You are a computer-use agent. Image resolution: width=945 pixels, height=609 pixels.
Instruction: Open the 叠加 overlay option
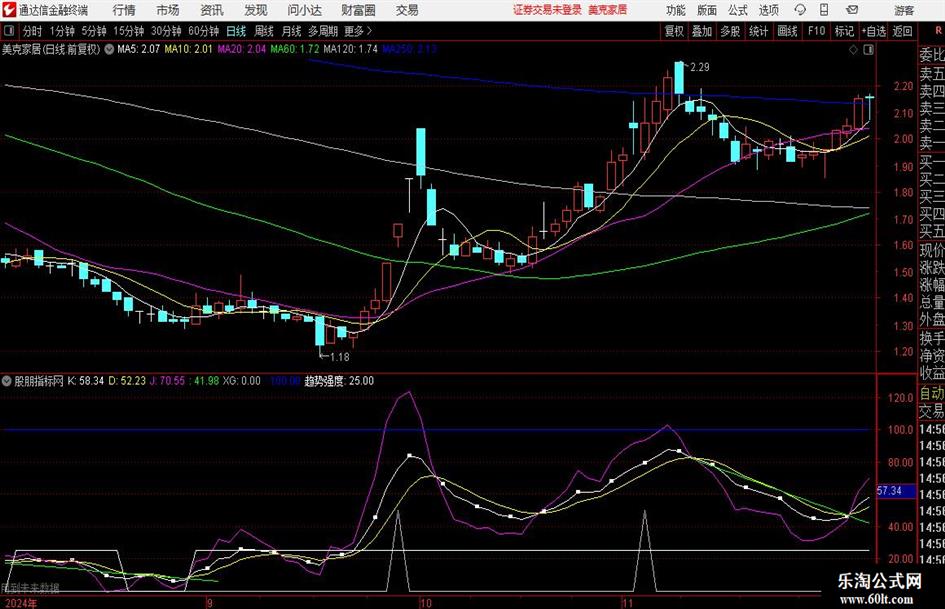click(702, 31)
